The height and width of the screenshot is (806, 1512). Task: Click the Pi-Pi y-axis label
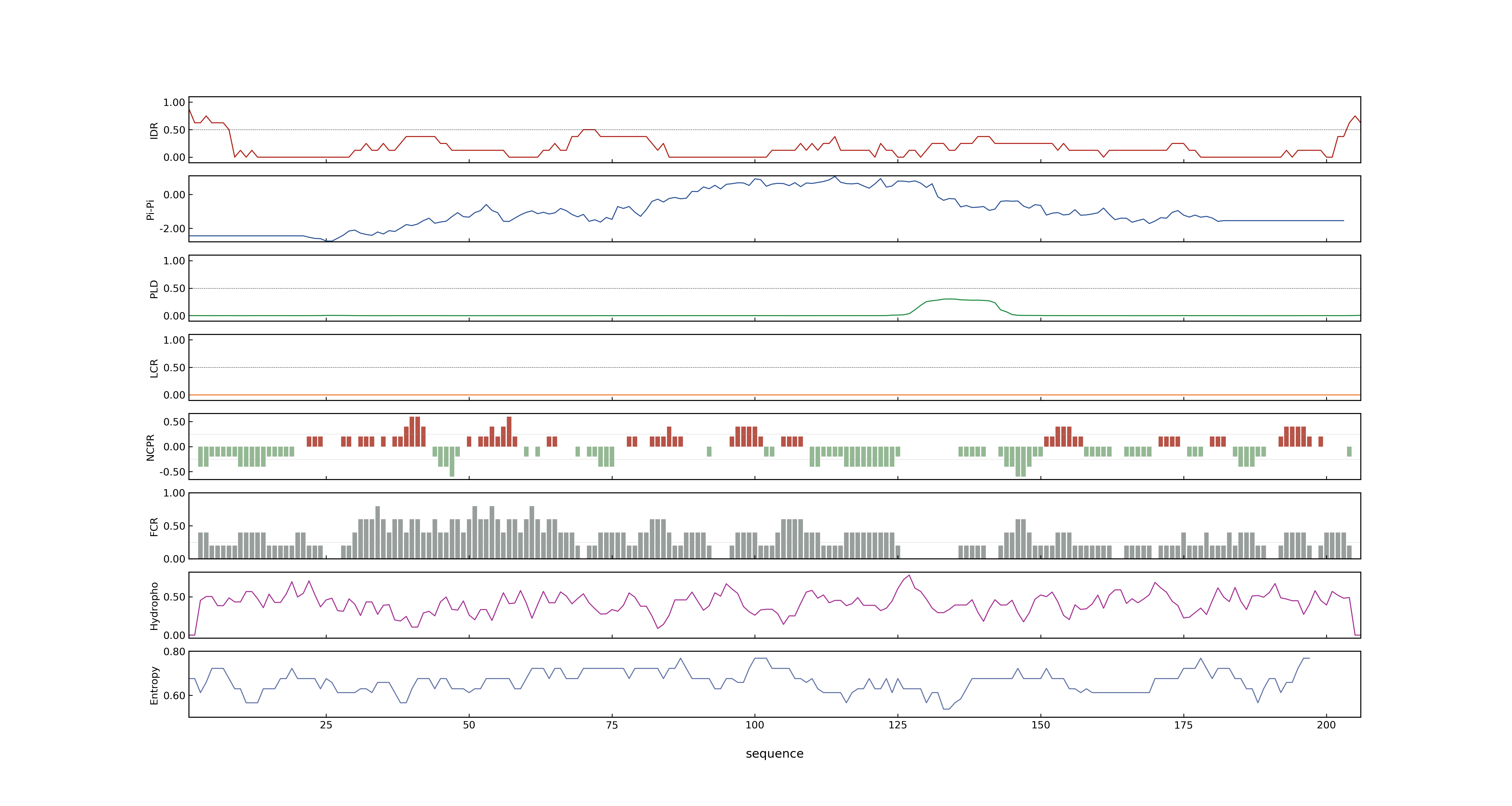pyautogui.click(x=150, y=209)
